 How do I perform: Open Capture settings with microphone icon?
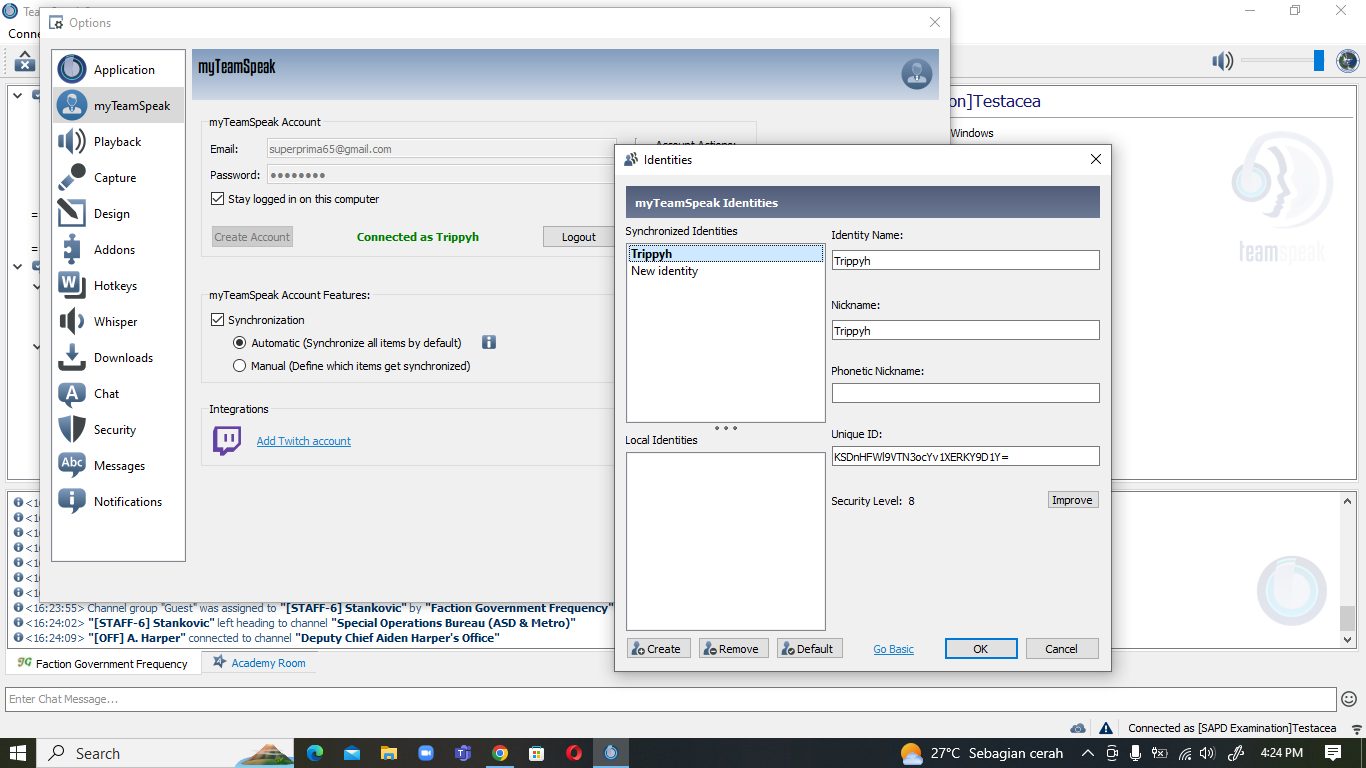[x=119, y=177]
